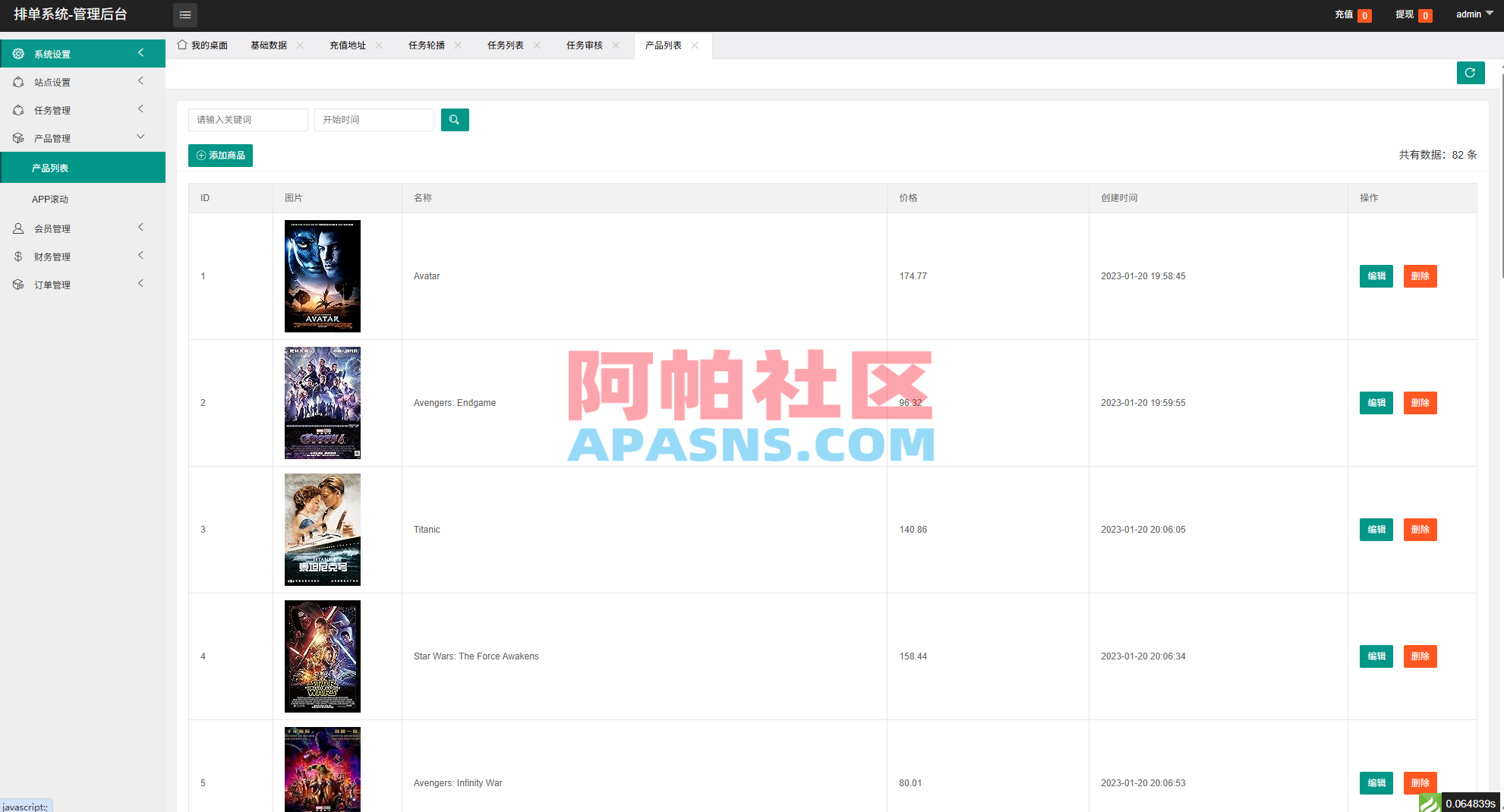Screen dimensions: 1504x812
Task: Click the 任务管理 sidebar icon
Action: click(18, 109)
